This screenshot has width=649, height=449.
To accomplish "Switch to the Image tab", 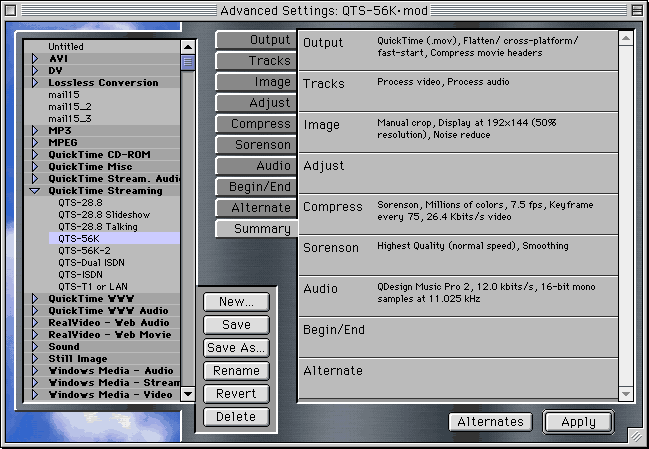I will point(256,82).
